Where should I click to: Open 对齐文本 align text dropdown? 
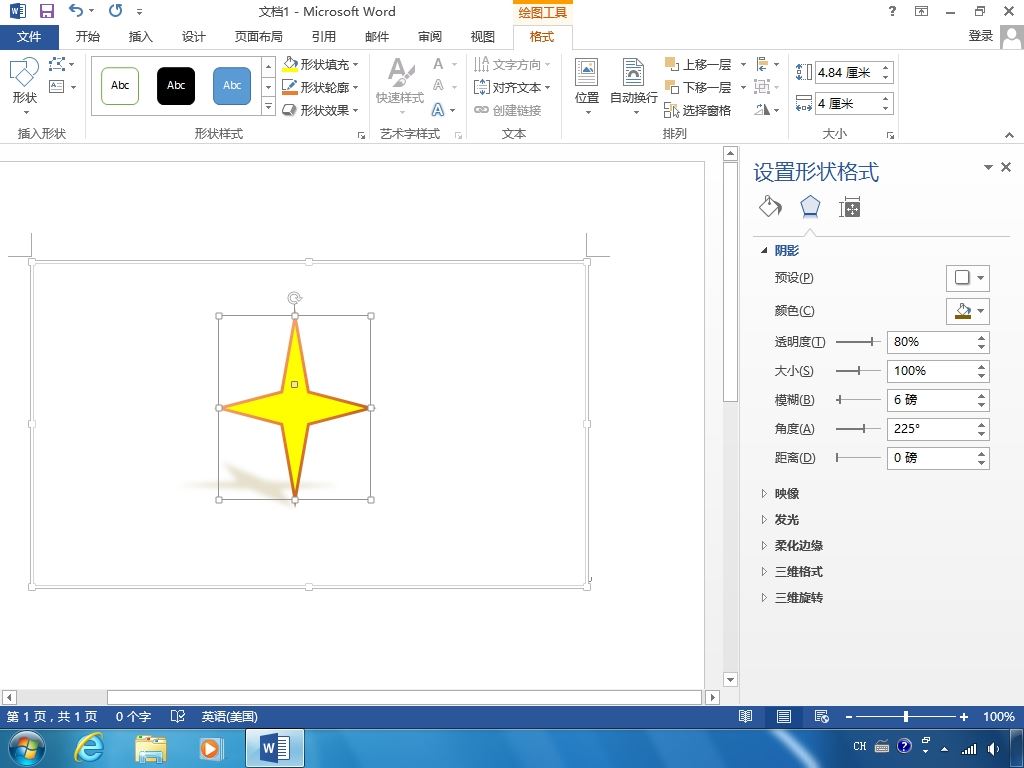[x=512, y=87]
